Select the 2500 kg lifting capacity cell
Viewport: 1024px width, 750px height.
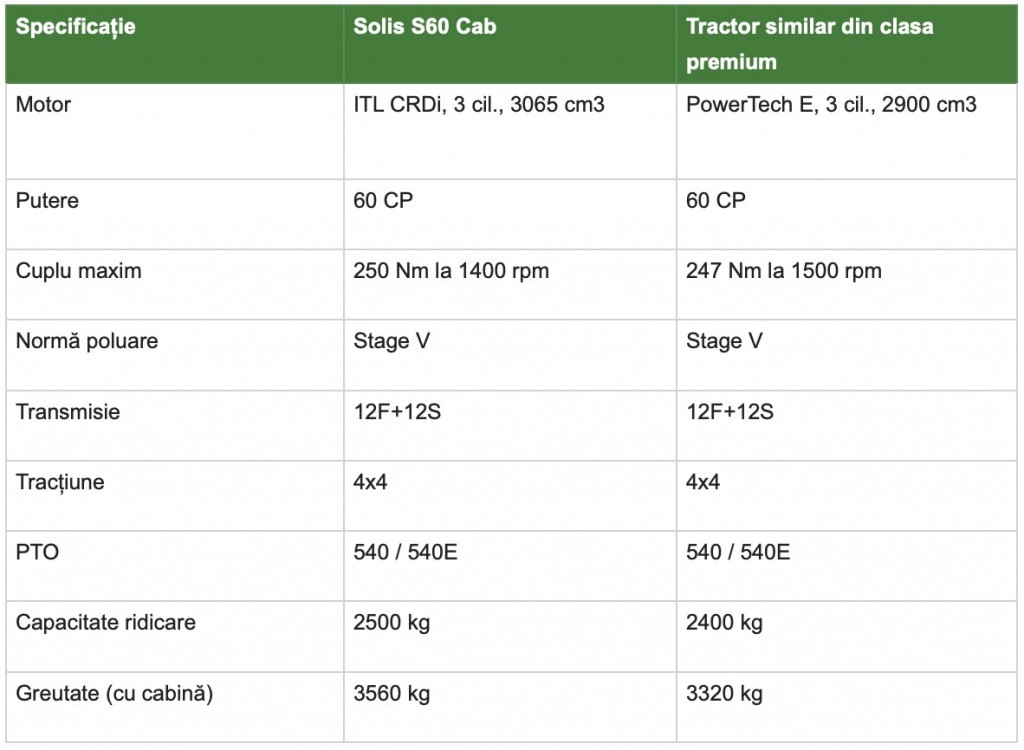tap(392, 622)
